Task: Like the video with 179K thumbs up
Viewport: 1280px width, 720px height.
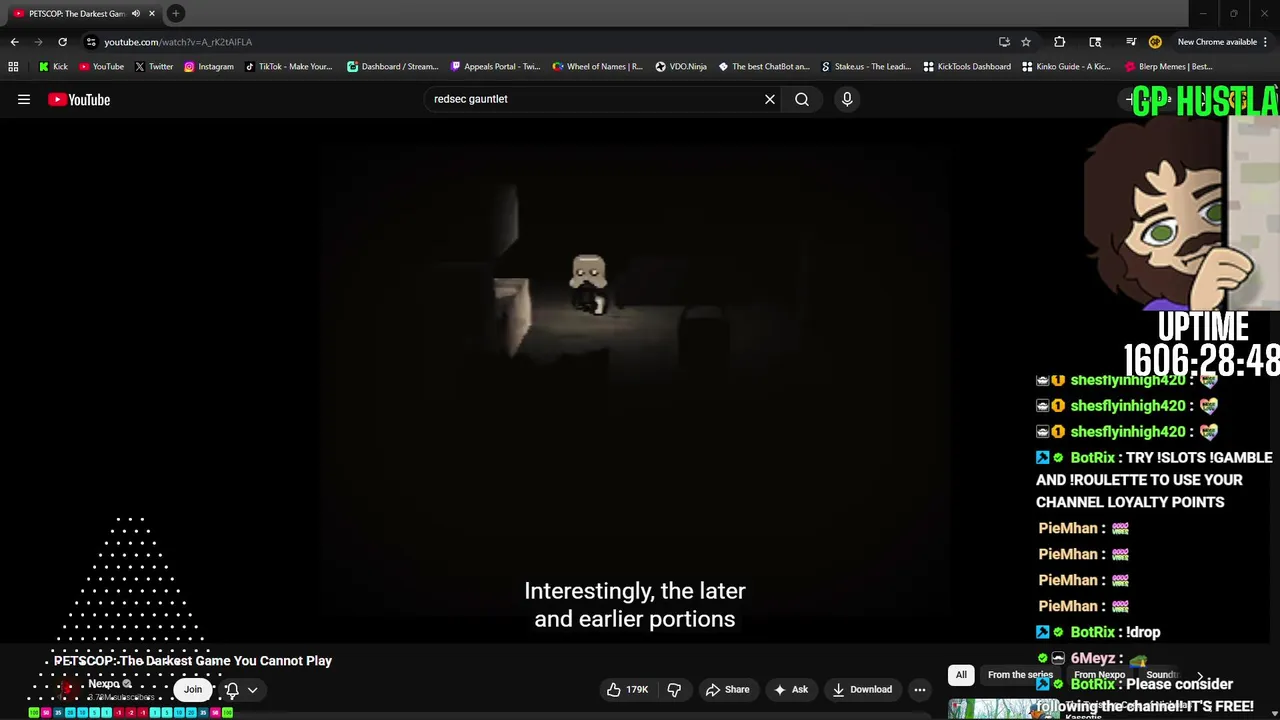Action: [x=627, y=689]
